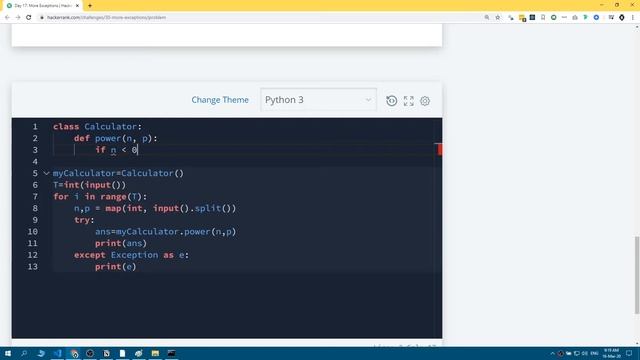Click 'T=int(input())' on line 6
The width and height of the screenshot is (640, 360).
89,185
